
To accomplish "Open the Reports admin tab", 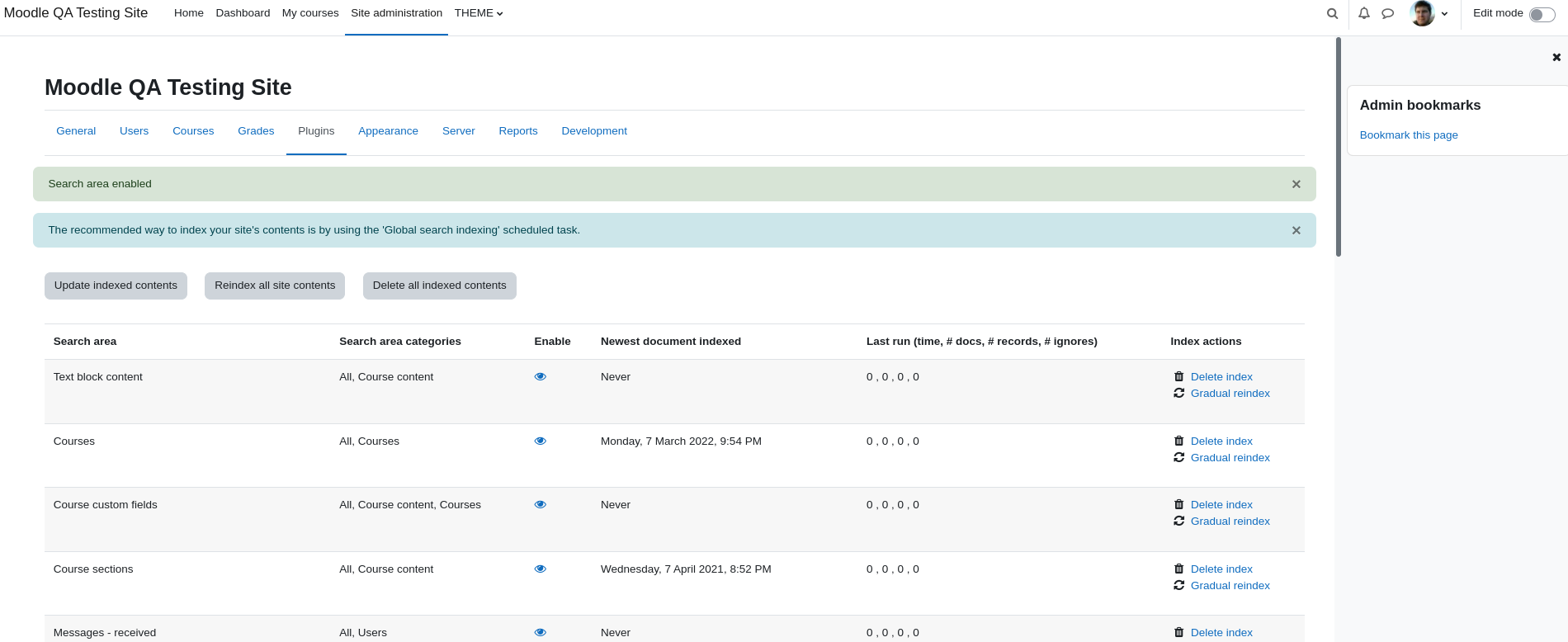I will [x=518, y=131].
